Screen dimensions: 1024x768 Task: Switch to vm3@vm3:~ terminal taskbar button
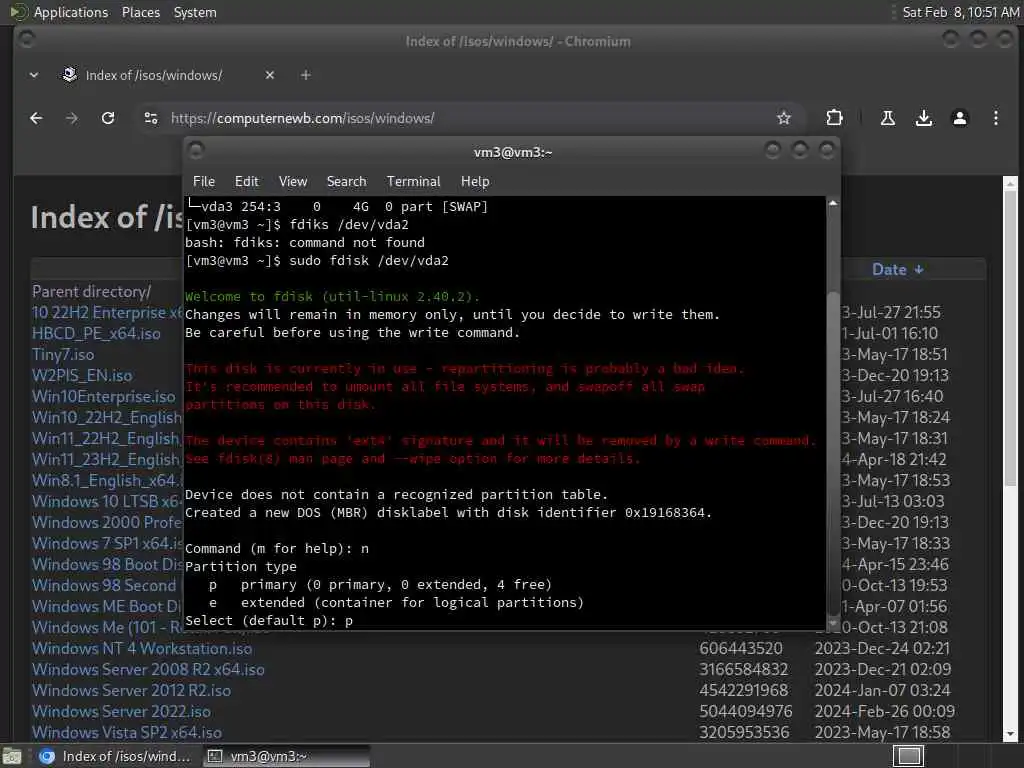pyautogui.click(x=286, y=756)
